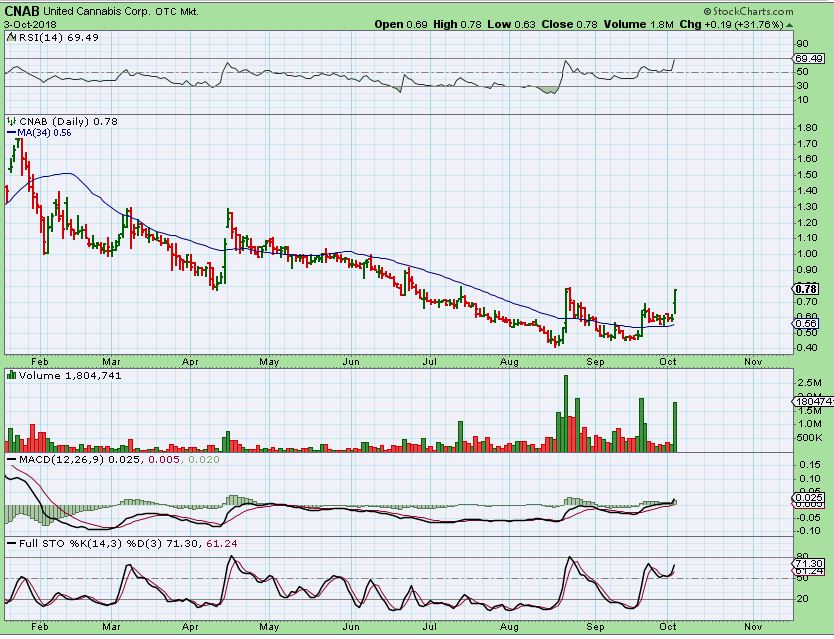Click the MA(34) blue line legend marker
The image size is (834, 639).
click(8, 131)
